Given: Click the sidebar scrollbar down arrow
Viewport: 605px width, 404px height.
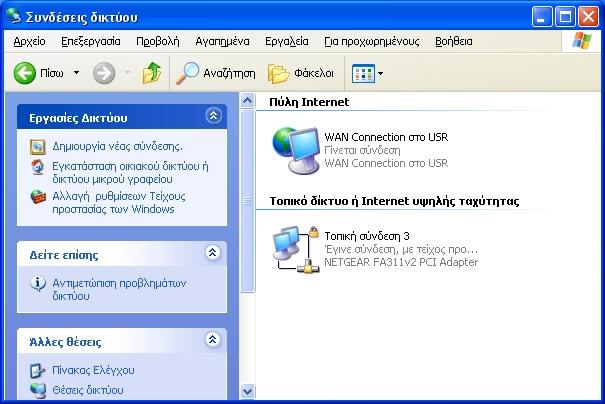Looking at the screenshot, I should coord(247,391).
